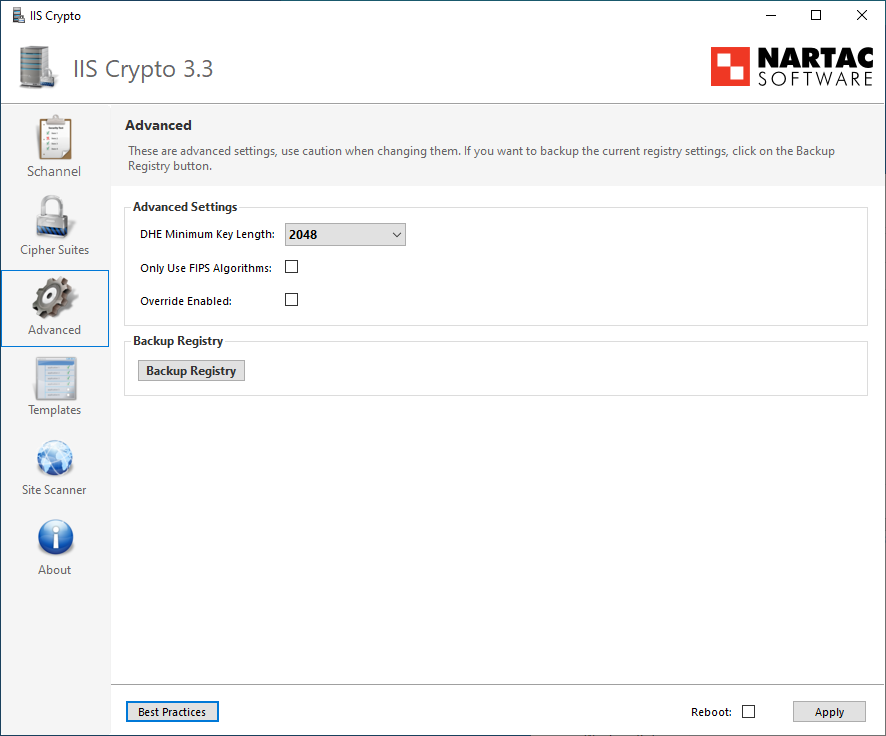The width and height of the screenshot is (886, 736).
Task: Apply the current settings
Action: point(829,712)
